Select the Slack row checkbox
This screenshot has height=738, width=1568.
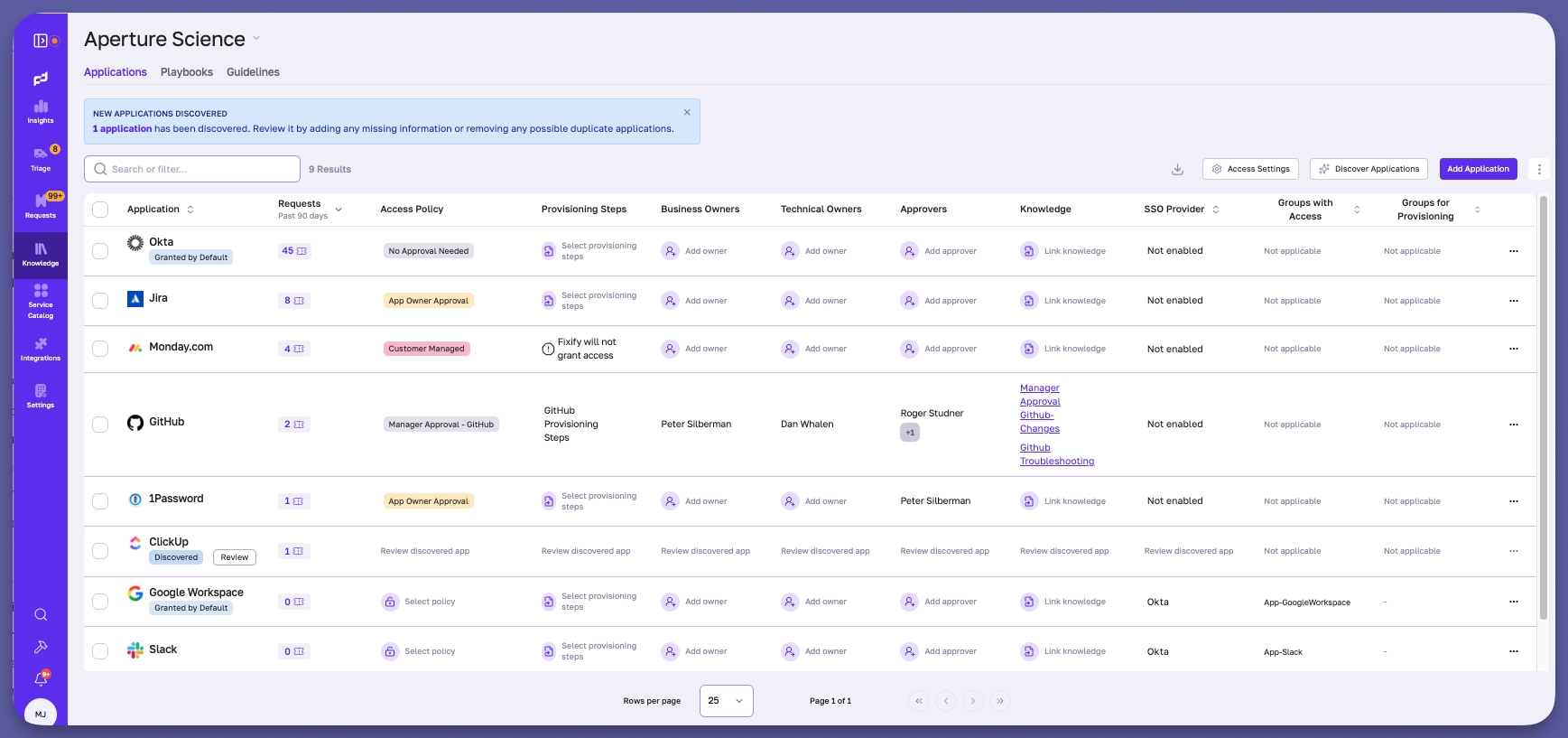pyautogui.click(x=100, y=651)
